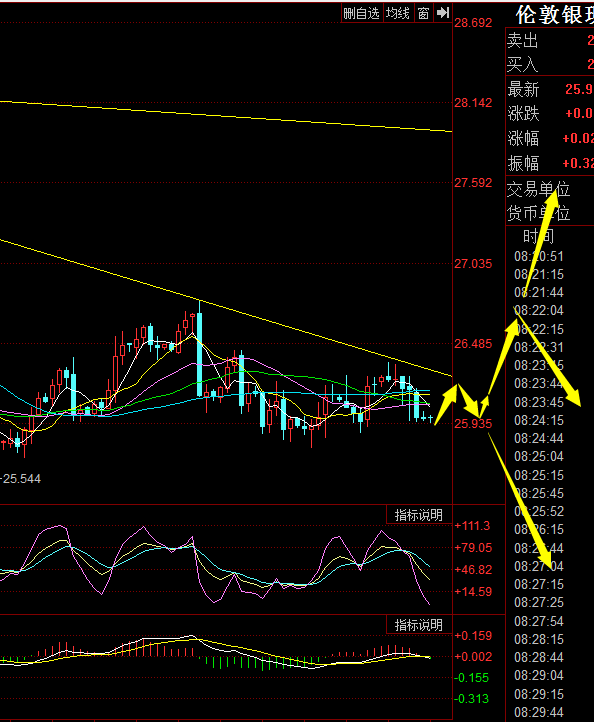Click the 删自选 button
The width and height of the screenshot is (594, 722).
pos(361,13)
